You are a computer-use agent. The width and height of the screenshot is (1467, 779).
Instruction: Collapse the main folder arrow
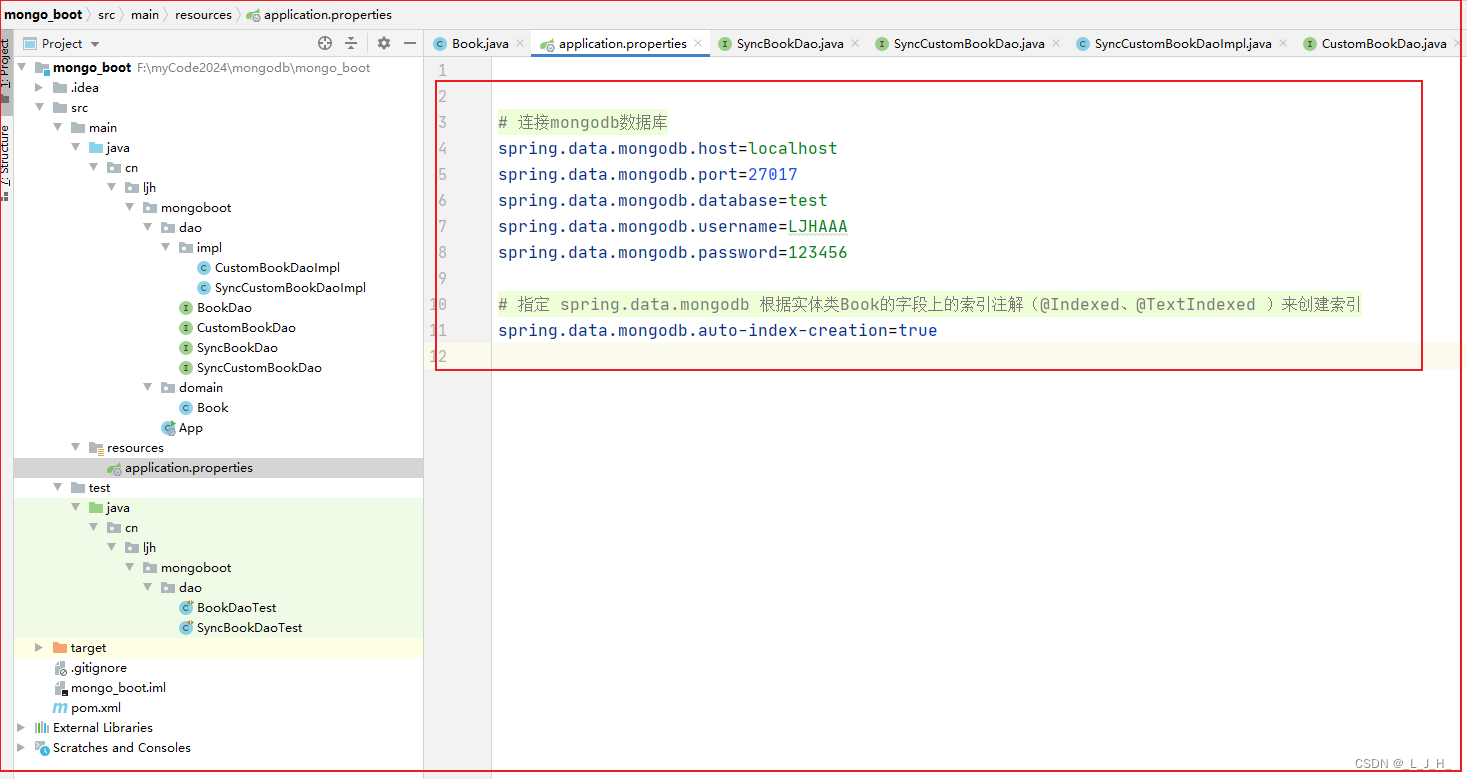click(58, 127)
